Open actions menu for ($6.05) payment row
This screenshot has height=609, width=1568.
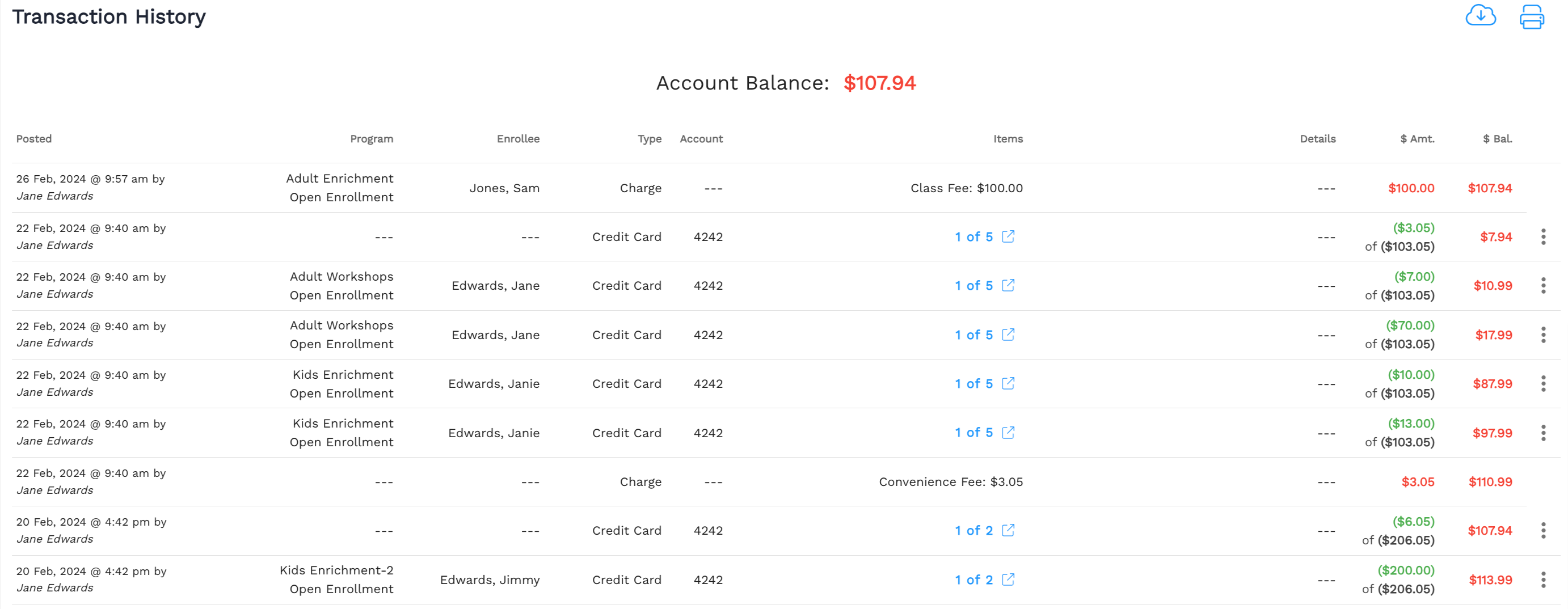[1543, 531]
